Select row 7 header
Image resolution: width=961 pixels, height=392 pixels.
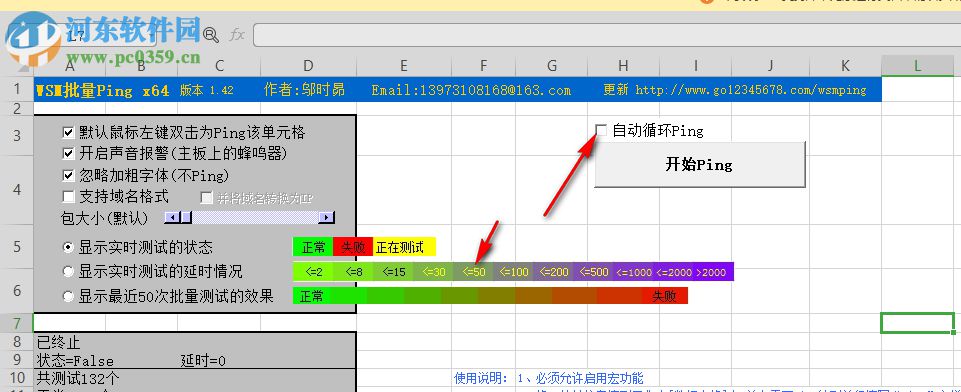(16, 322)
